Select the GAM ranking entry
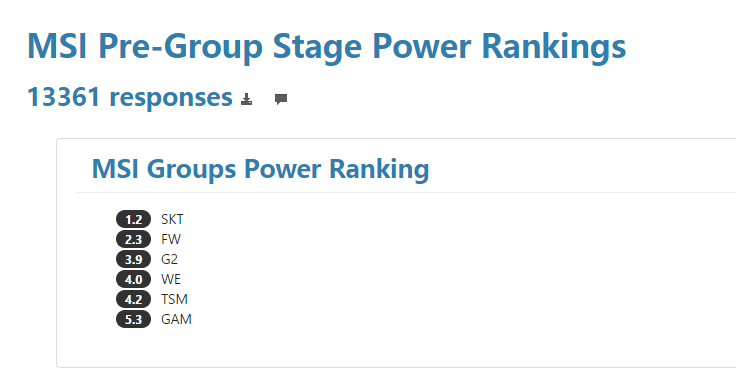 pyautogui.click(x=176, y=319)
